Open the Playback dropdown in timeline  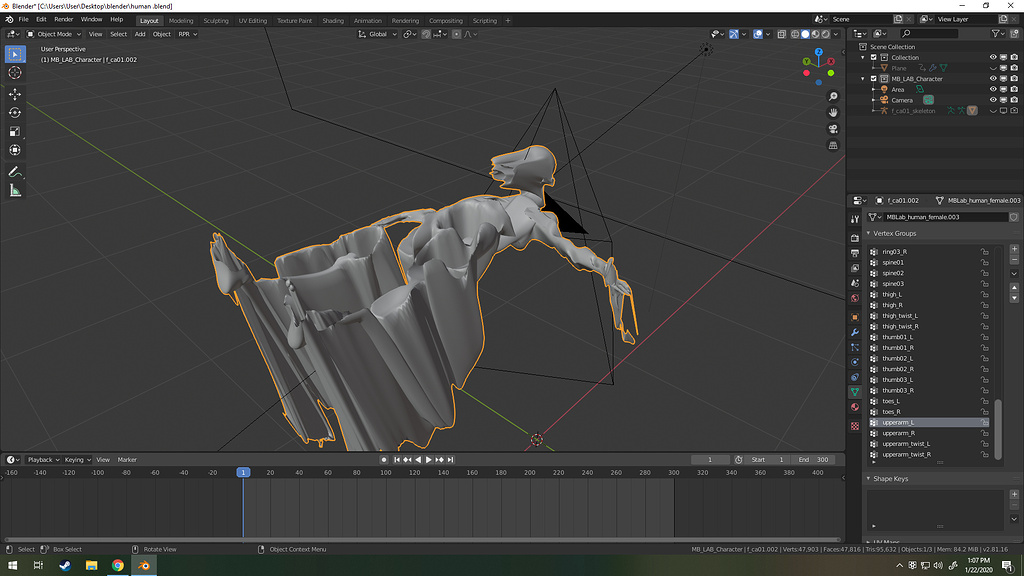42,460
